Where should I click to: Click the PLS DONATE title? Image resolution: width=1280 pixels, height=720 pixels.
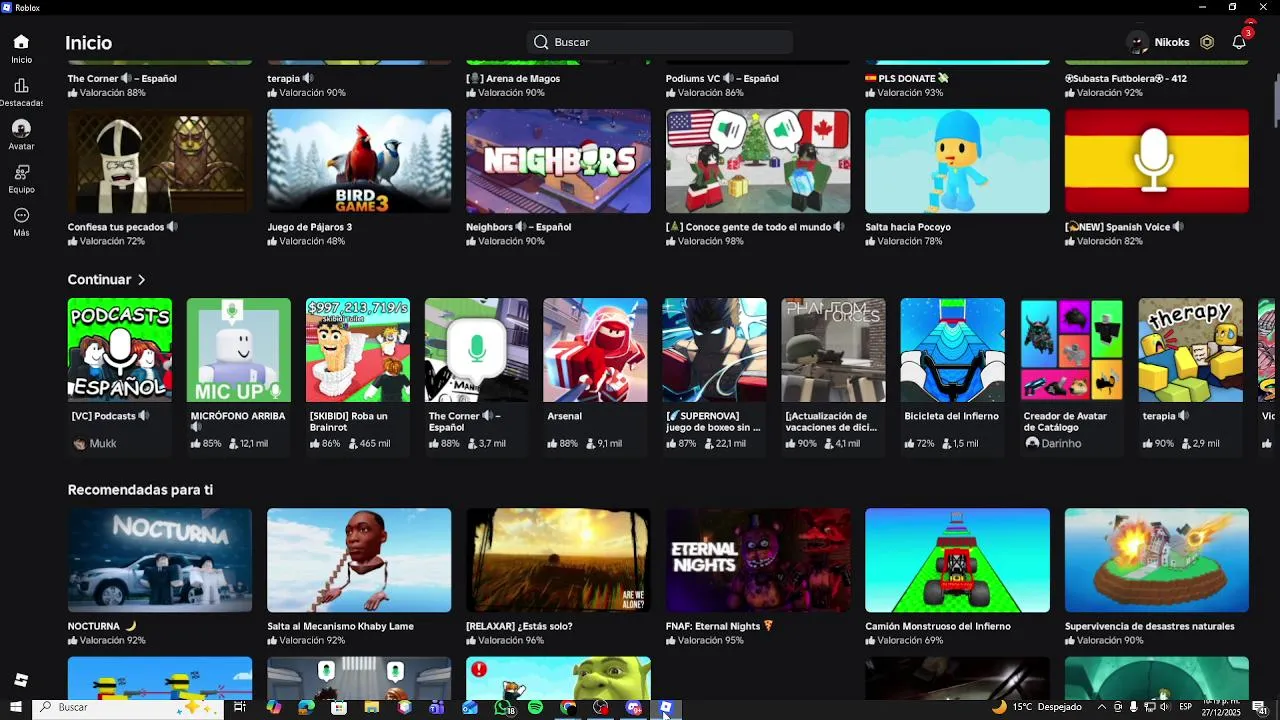[x=907, y=78]
